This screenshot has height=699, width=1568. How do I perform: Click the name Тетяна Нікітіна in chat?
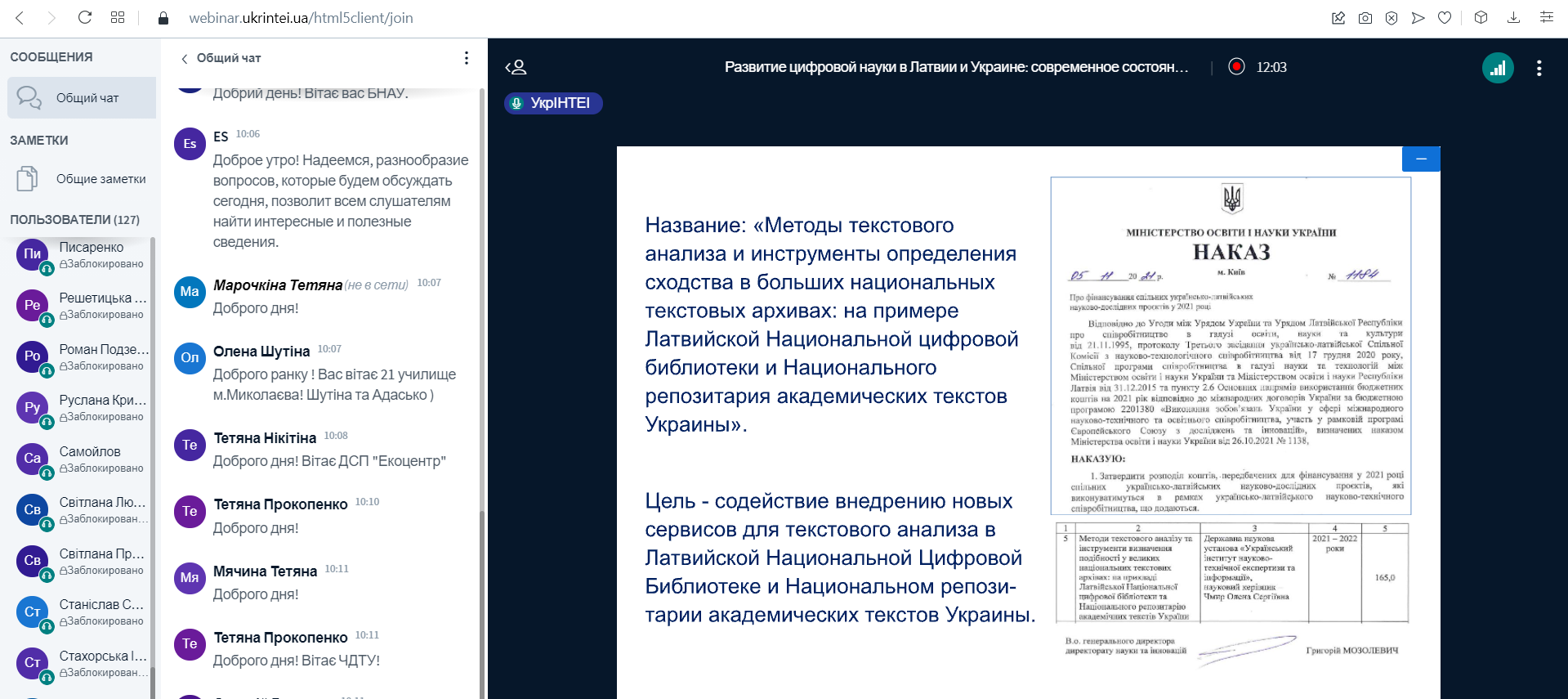tap(265, 438)
